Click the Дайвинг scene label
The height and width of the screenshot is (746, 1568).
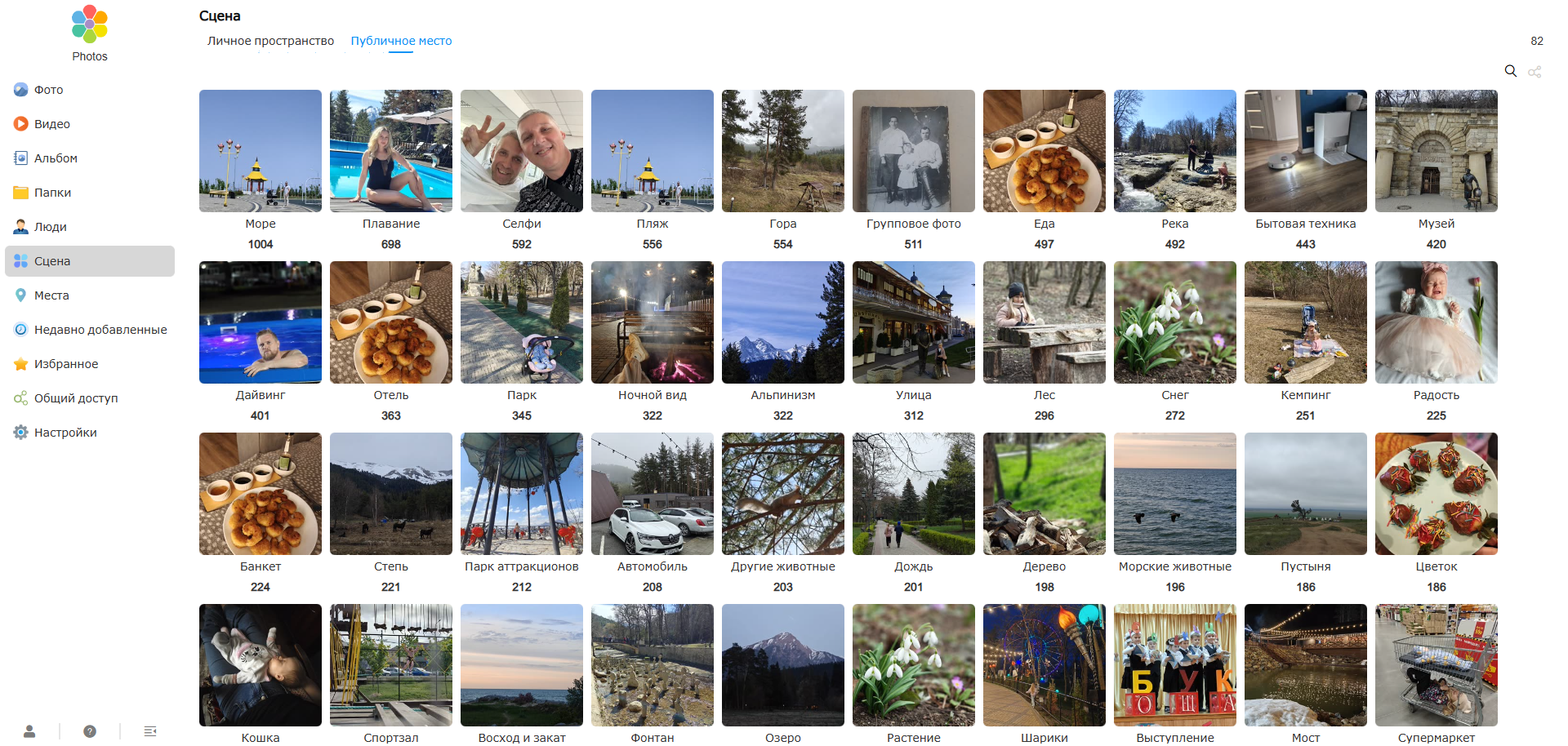(x=261, y=395)
